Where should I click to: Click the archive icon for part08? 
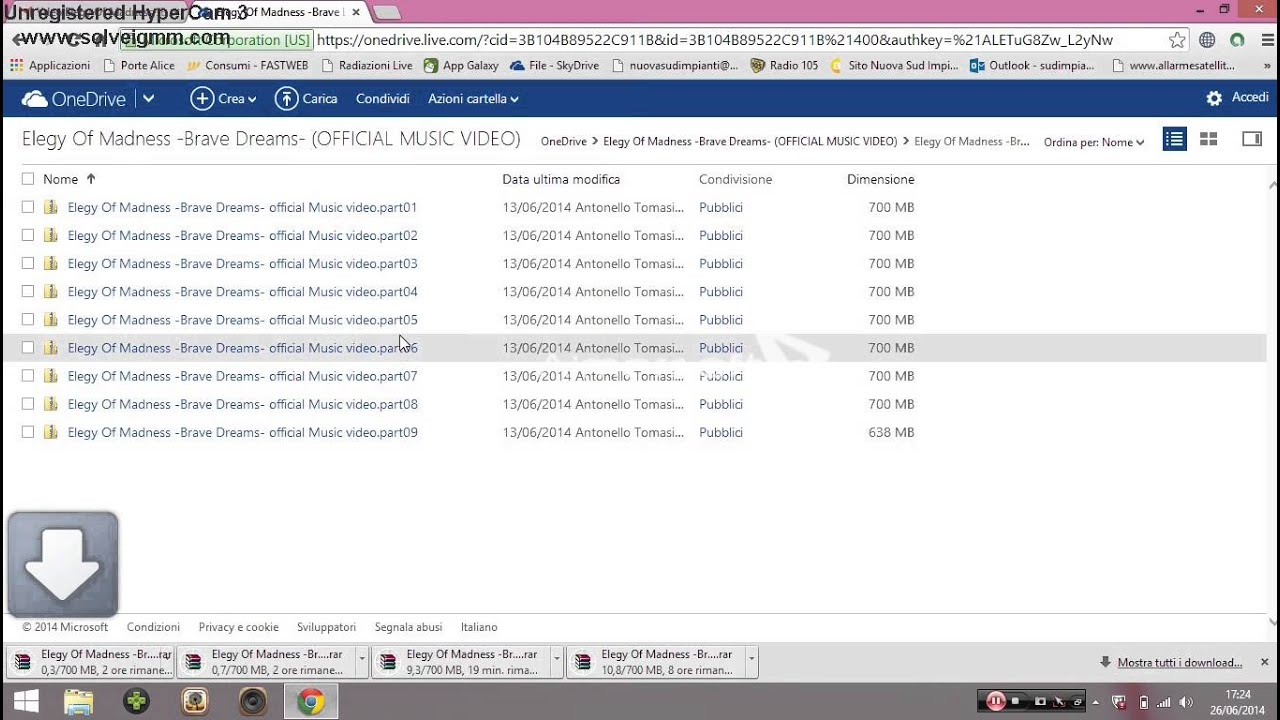tap(51, 404)
